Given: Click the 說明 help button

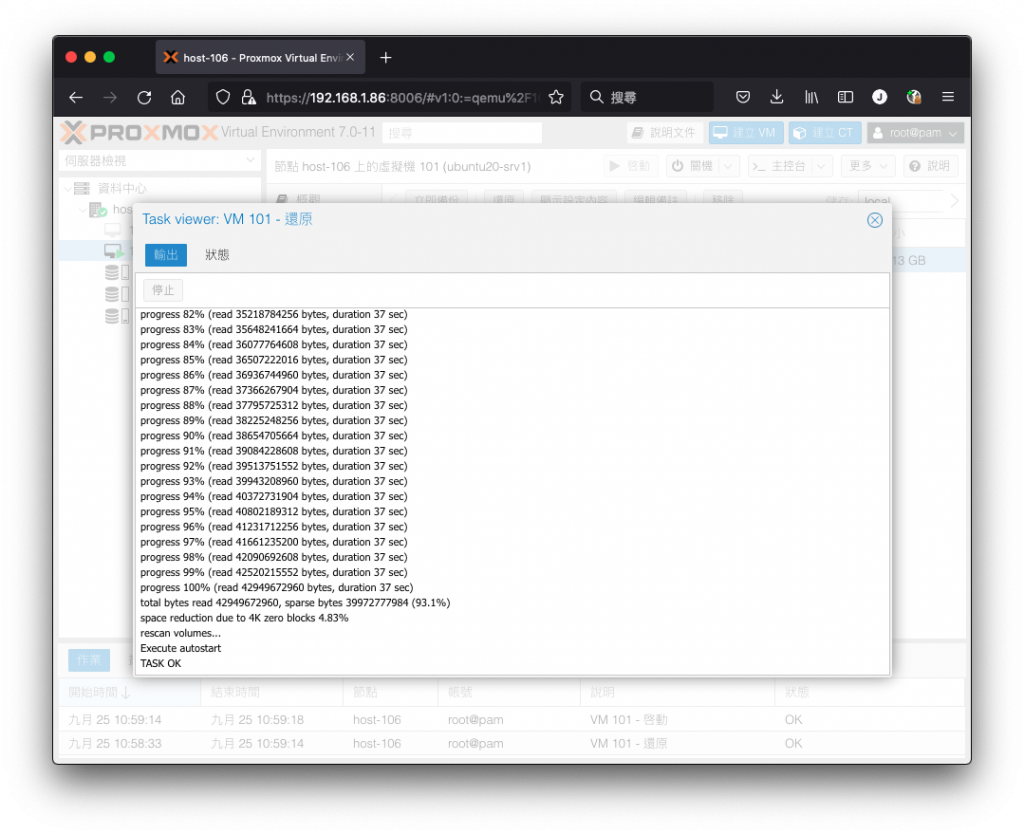Looking at the screenshot, I should pos(930,167).
